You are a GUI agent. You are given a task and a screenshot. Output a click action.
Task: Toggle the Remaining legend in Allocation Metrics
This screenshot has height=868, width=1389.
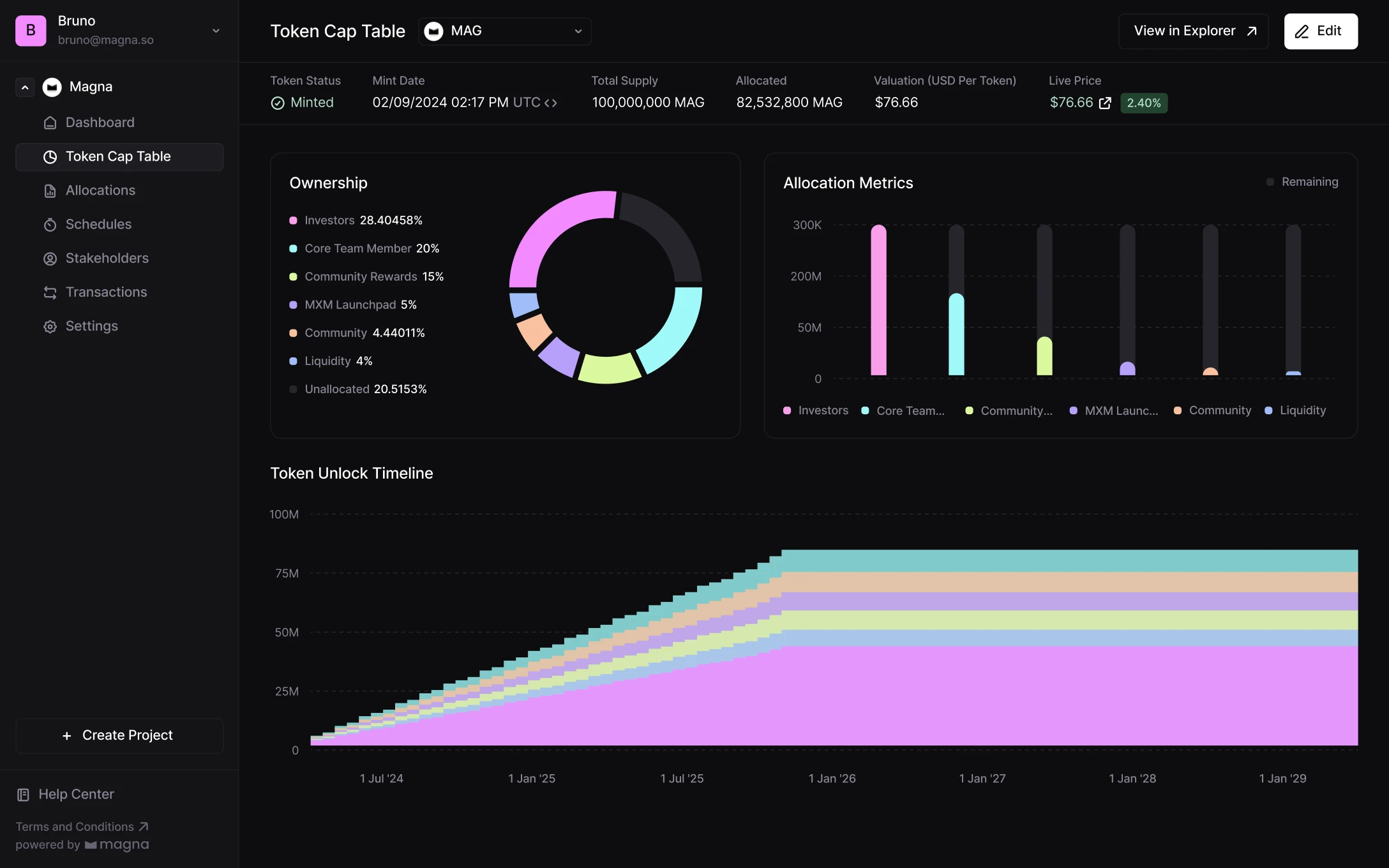1302,182
